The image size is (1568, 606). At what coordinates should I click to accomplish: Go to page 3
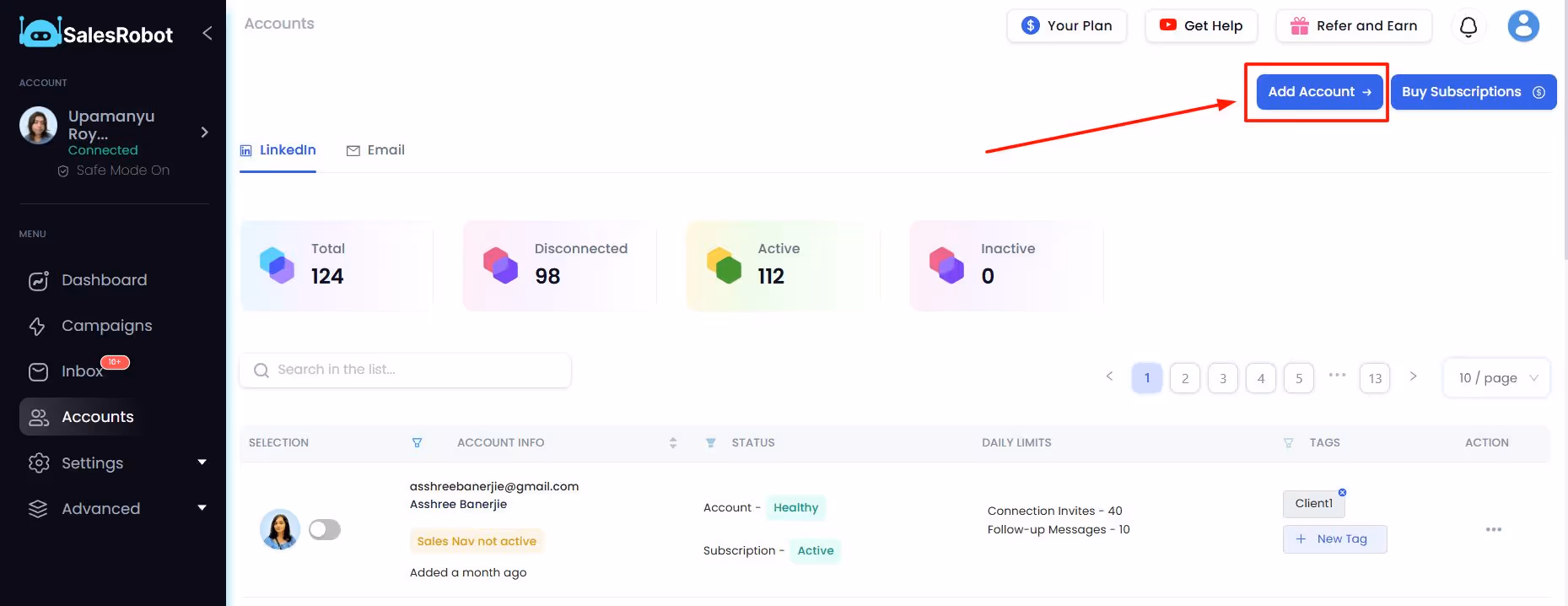pyautogui.click(x=1223, y=378)
